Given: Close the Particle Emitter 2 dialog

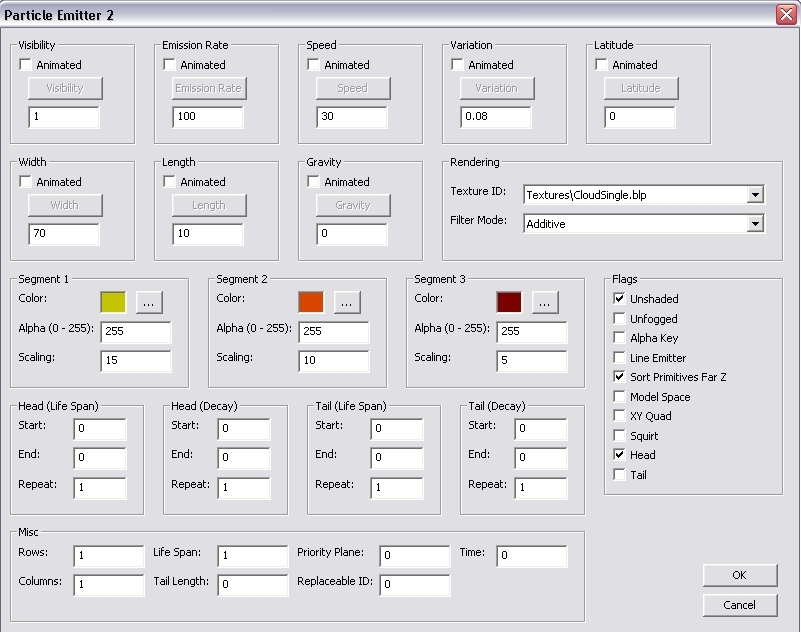Looking at the screenshot, I should 786,14.
